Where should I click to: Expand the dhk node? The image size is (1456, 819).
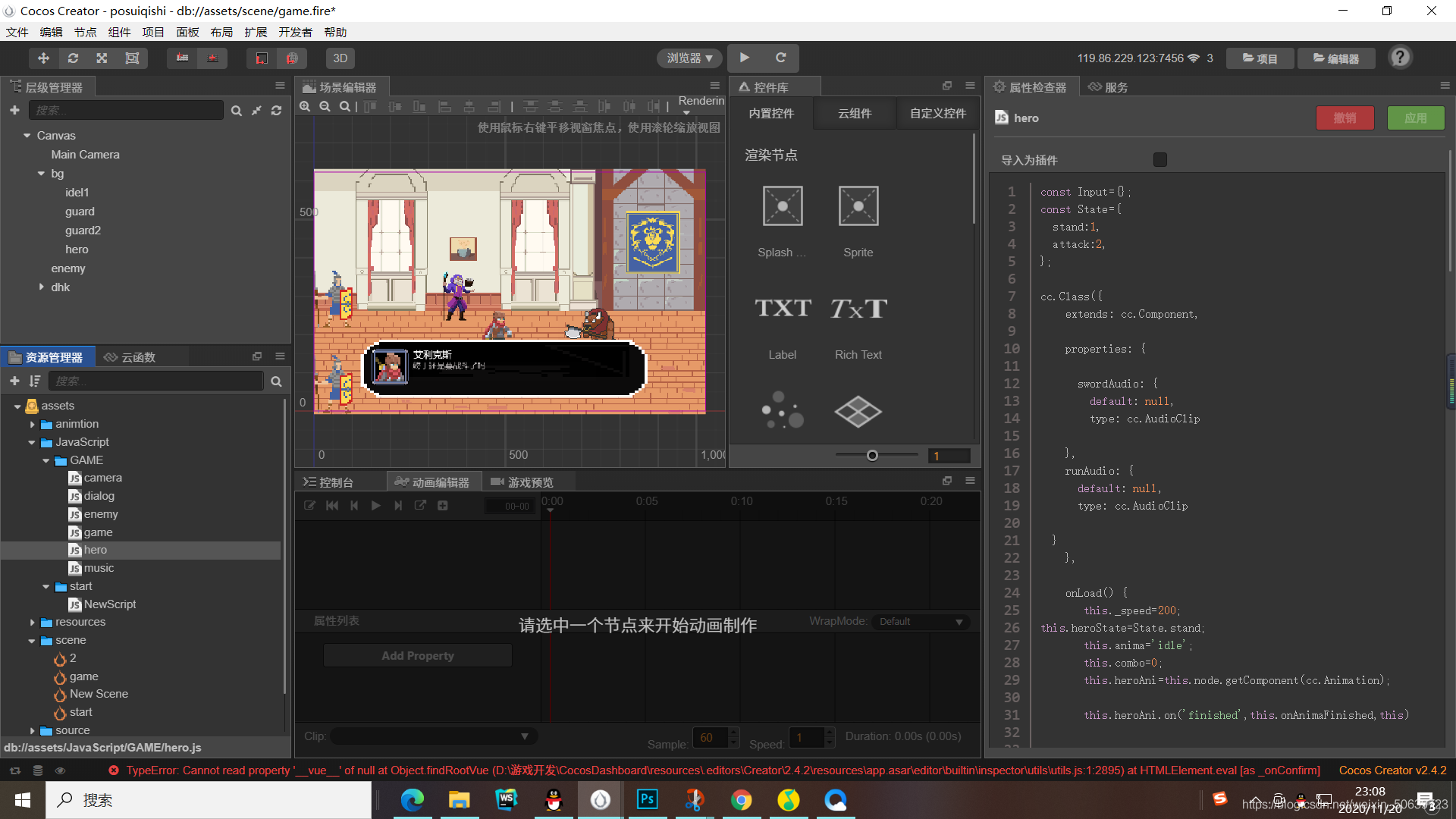pyautogui.click(x=42, y=287)
